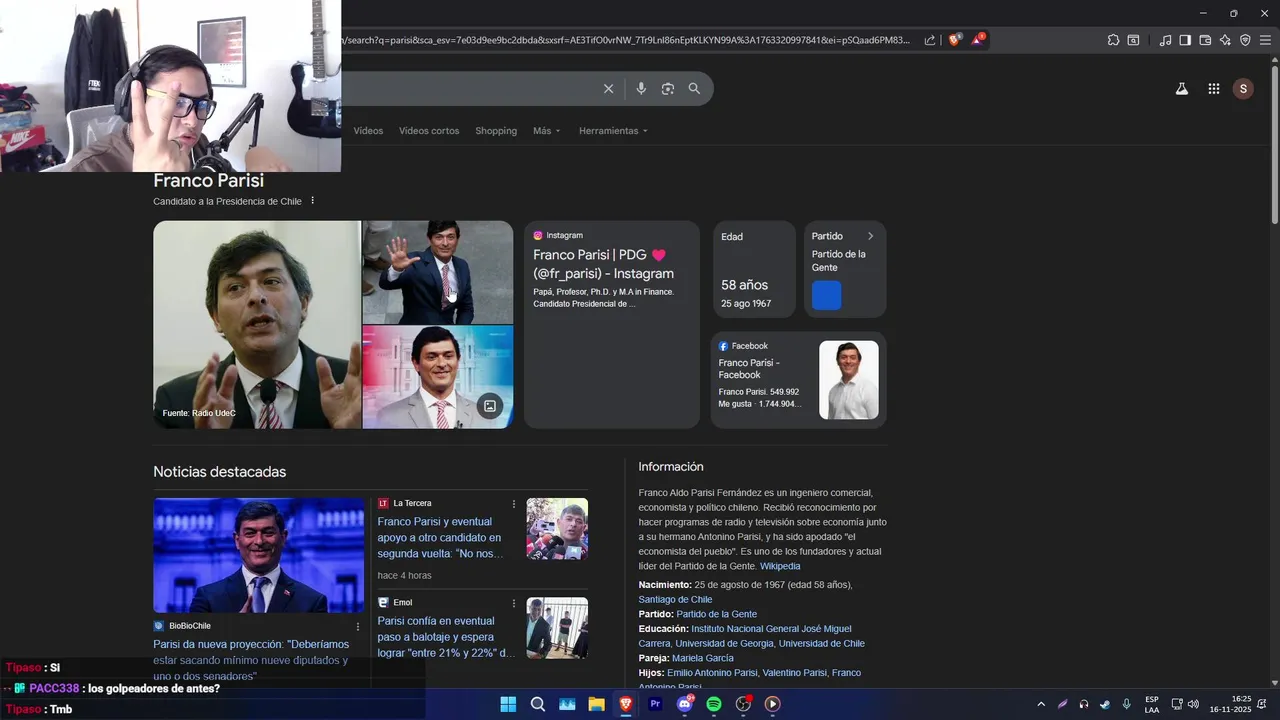
Task: Open Windows taskbar search
Action: 538,704
